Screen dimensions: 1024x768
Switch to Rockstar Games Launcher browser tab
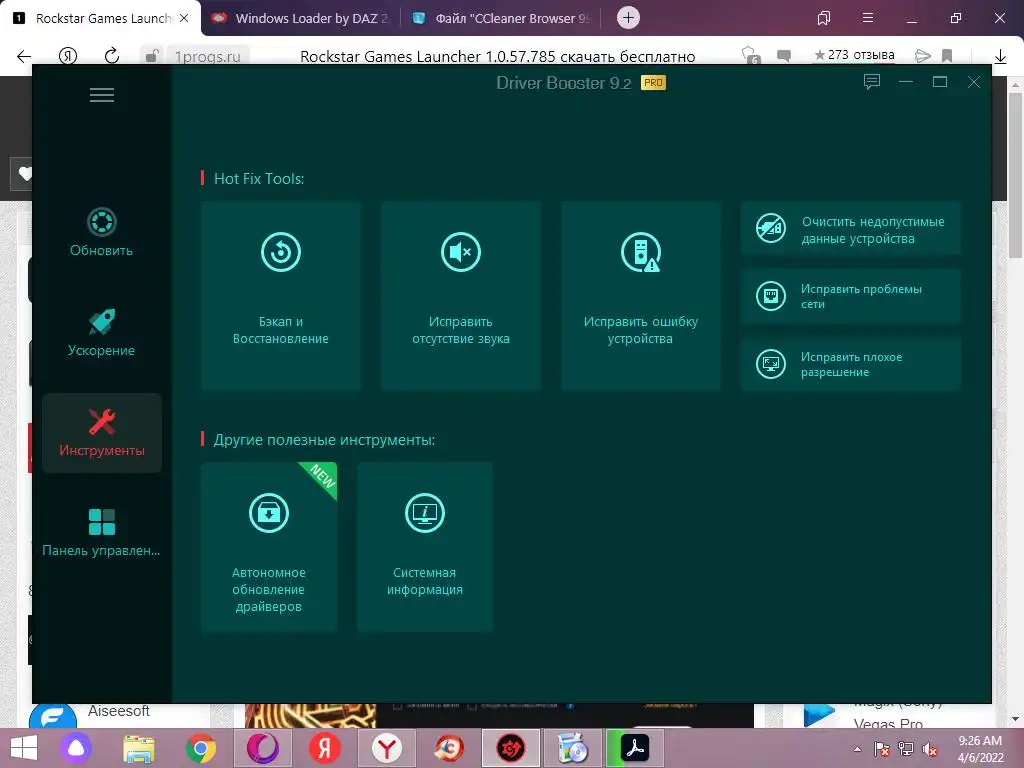[101, 18]
